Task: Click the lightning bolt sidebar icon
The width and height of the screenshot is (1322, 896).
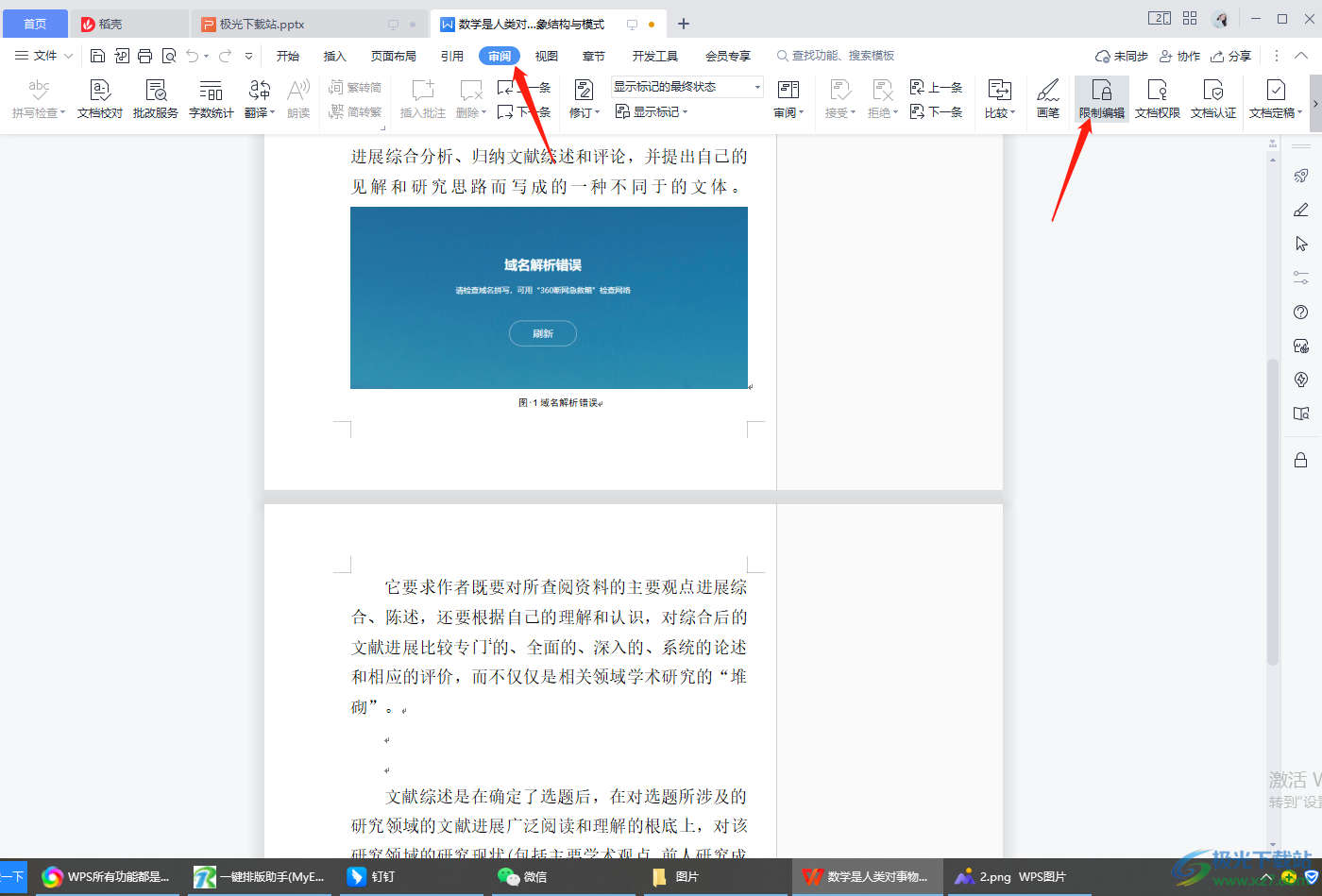Action: [1301, 380]
